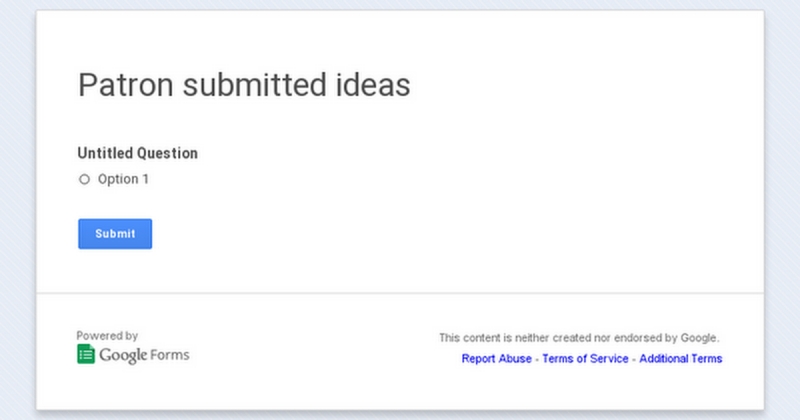The height and width of the screenshot is (420, 800).
Task: Click the "Option 1" label text
Action: (123, 180)
